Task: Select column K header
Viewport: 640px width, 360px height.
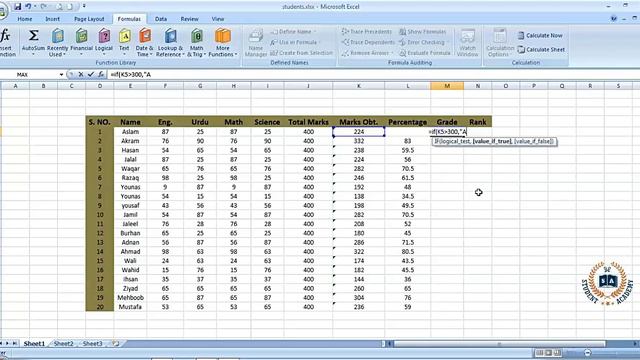Action: pyautogui.click(x=359, y=86)
